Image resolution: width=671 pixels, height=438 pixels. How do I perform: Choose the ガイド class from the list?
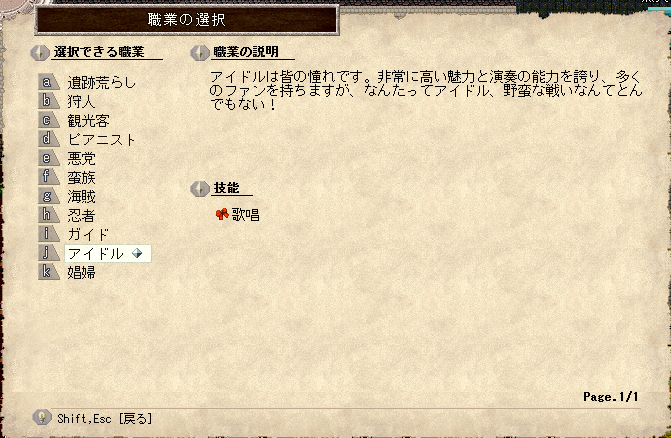point(88,234)
